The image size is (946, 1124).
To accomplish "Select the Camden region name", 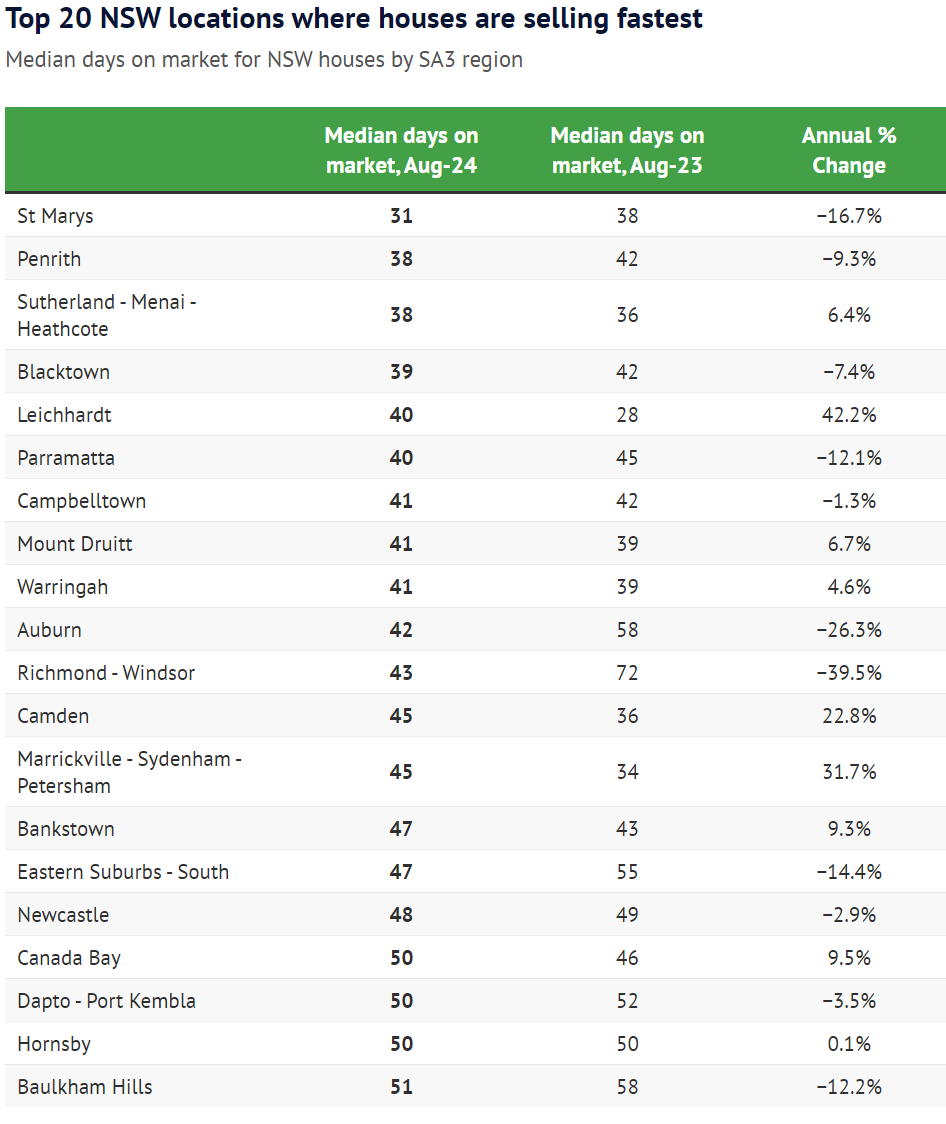I will (53, 715).
